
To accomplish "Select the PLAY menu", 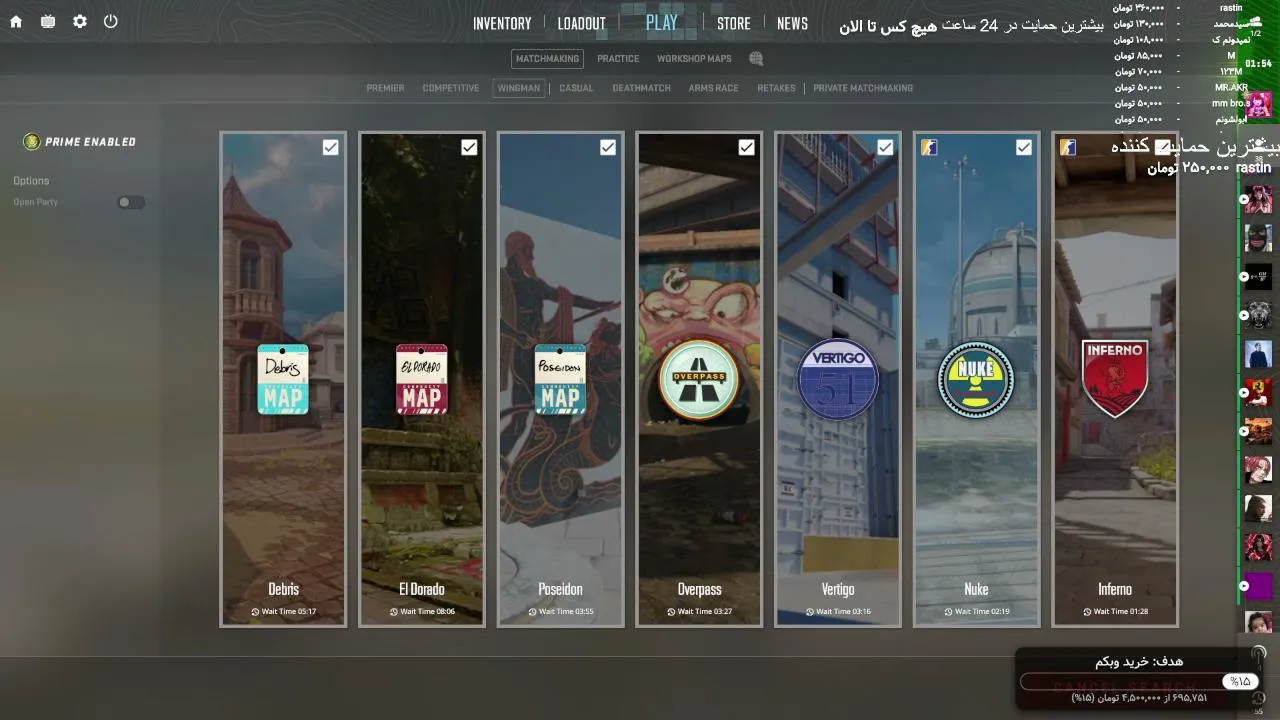I will (662, 23).
